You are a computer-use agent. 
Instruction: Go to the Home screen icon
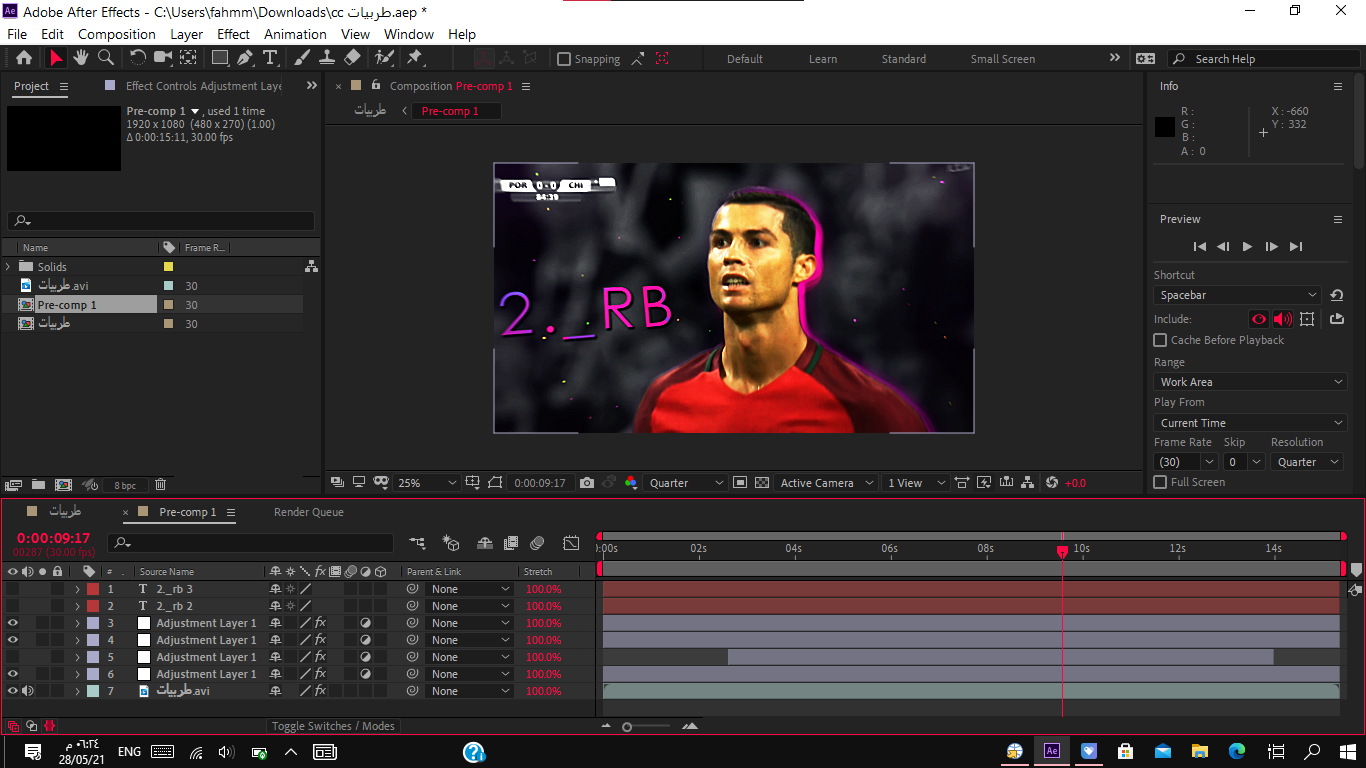24,58
